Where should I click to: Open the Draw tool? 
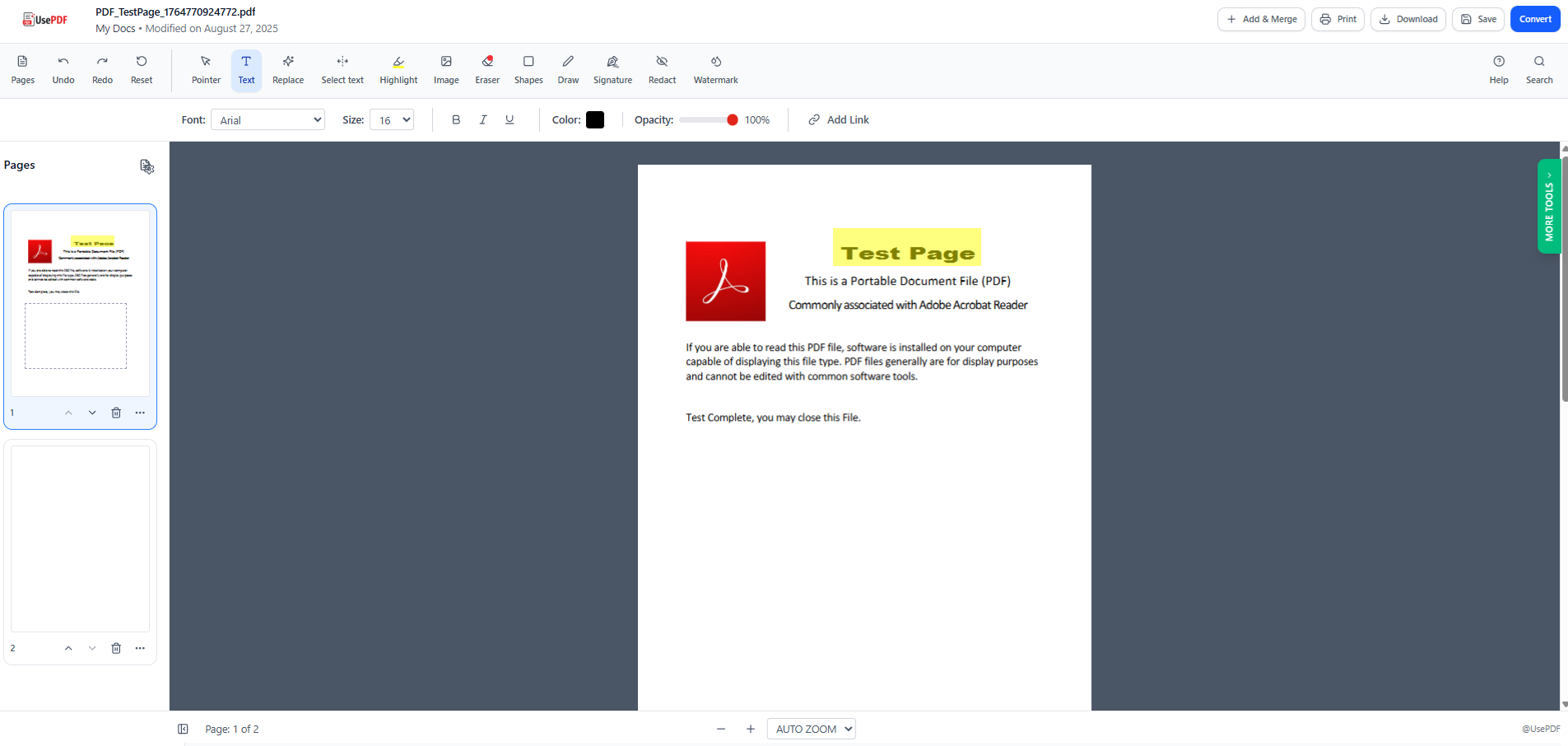[567, 69]
